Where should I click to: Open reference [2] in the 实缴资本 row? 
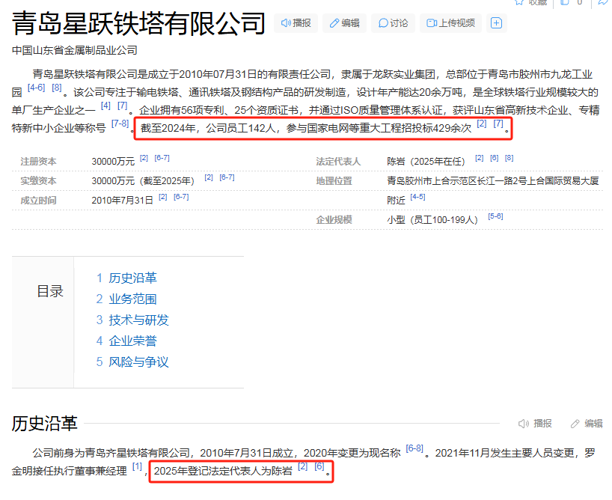click(x=209, y=177)
